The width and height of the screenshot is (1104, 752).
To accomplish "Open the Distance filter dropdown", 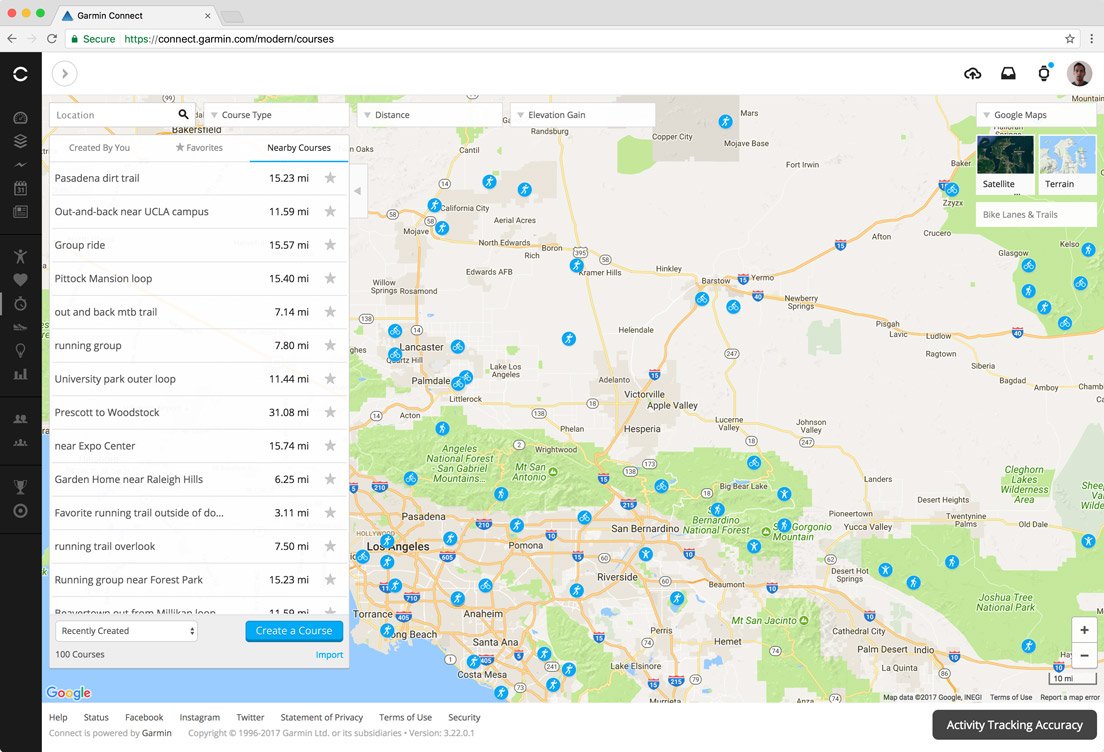I will [429, 115].
